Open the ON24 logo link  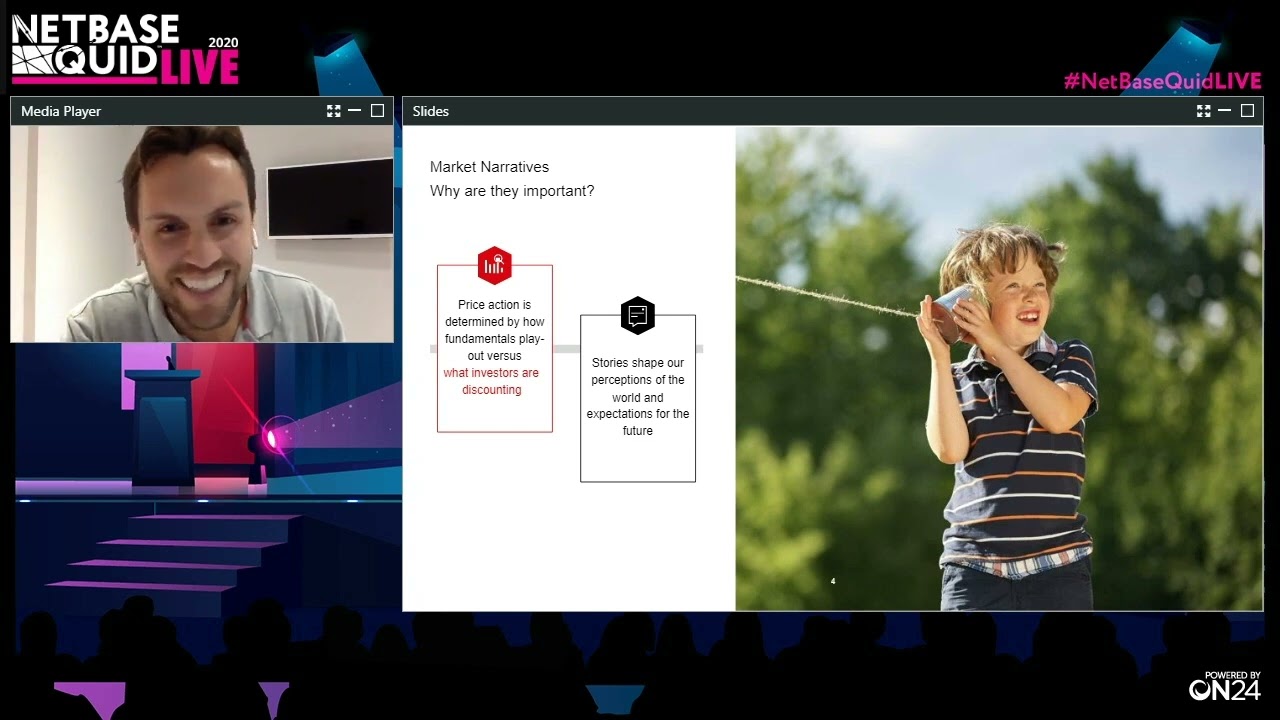coord(1225,686)
